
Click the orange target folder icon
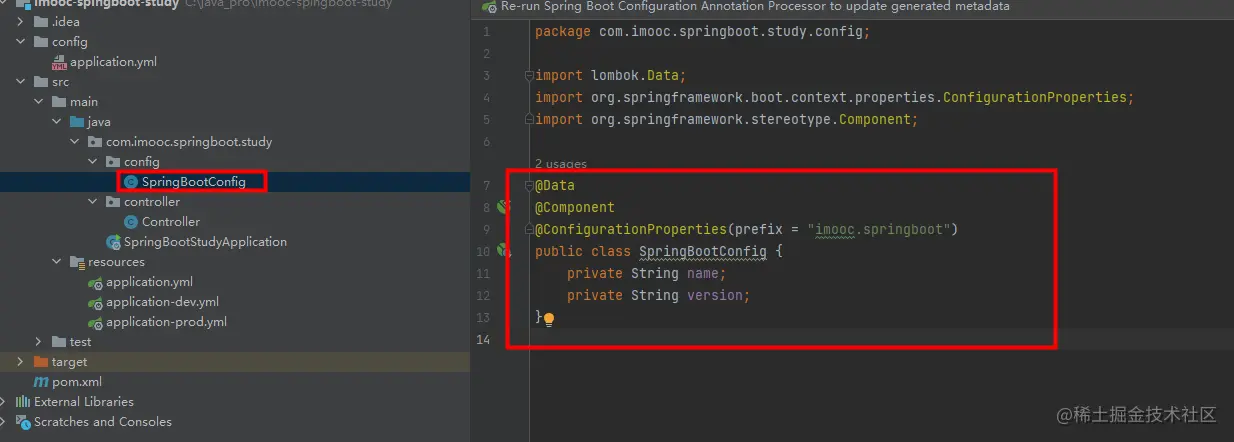[40, 362]
